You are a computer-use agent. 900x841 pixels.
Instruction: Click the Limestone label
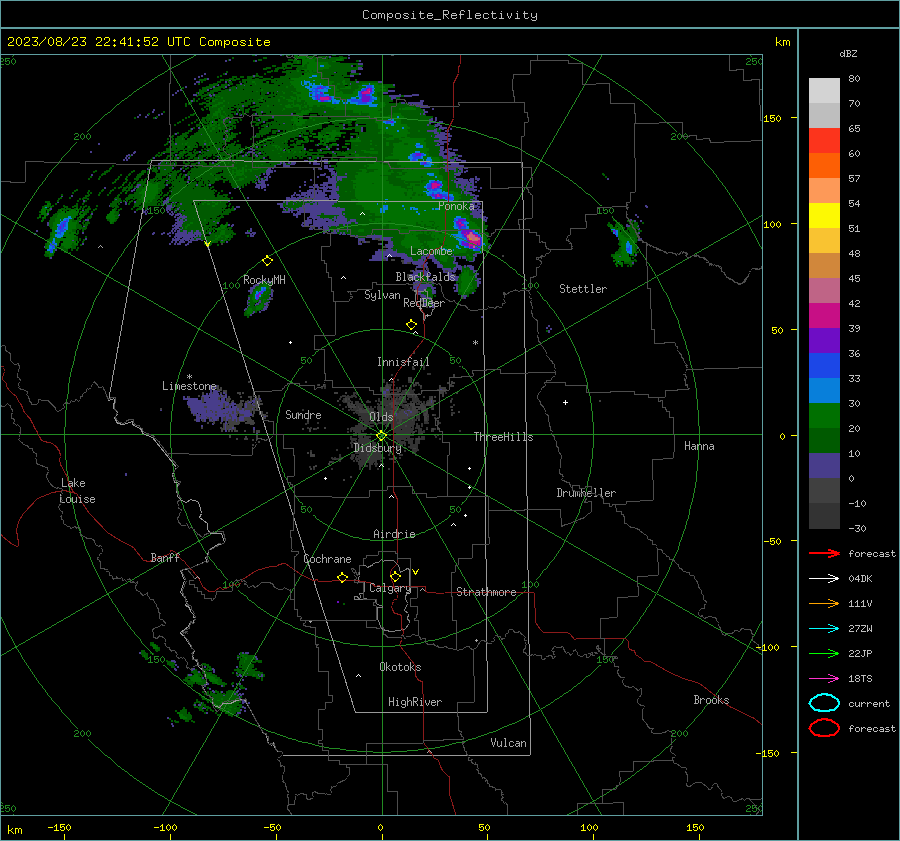(189, 386)
